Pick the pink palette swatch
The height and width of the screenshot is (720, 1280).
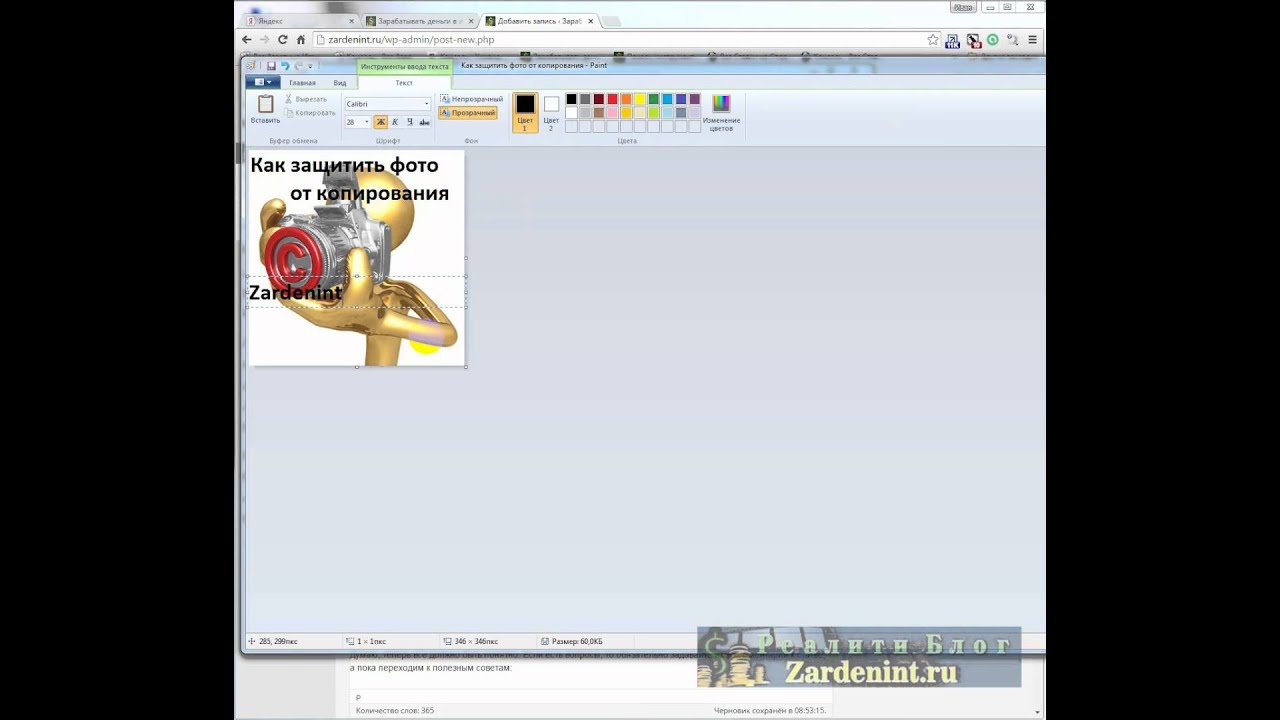pyautogui.click(x=612, y=113)
